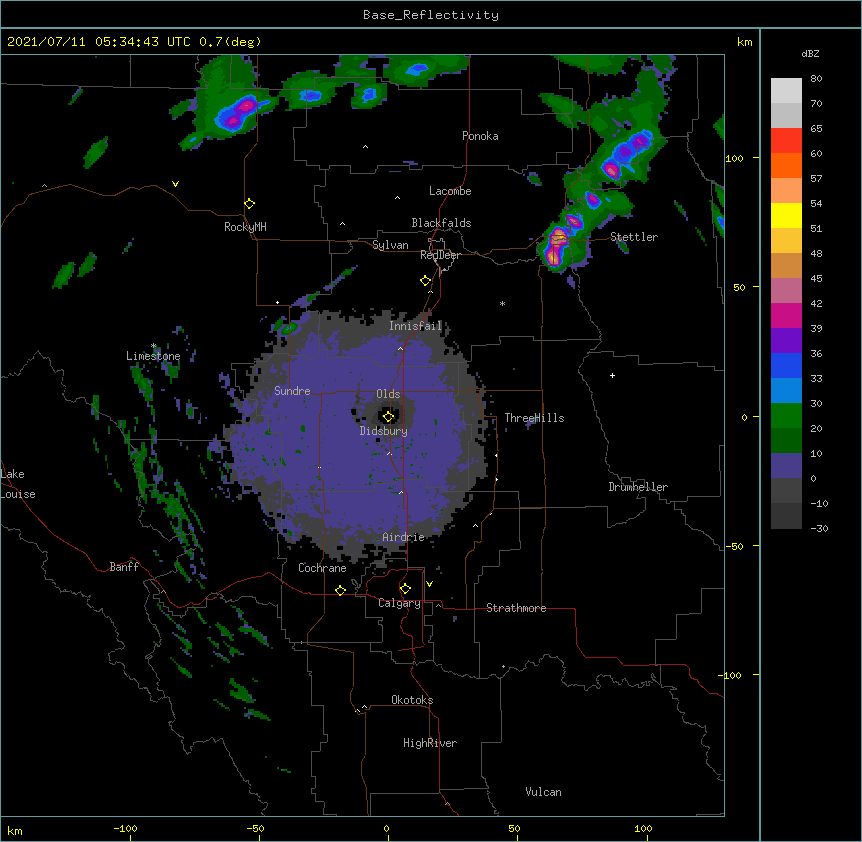Select the Sylvan label
Viewport: 862px width, 842px height.
coord(390,245)
